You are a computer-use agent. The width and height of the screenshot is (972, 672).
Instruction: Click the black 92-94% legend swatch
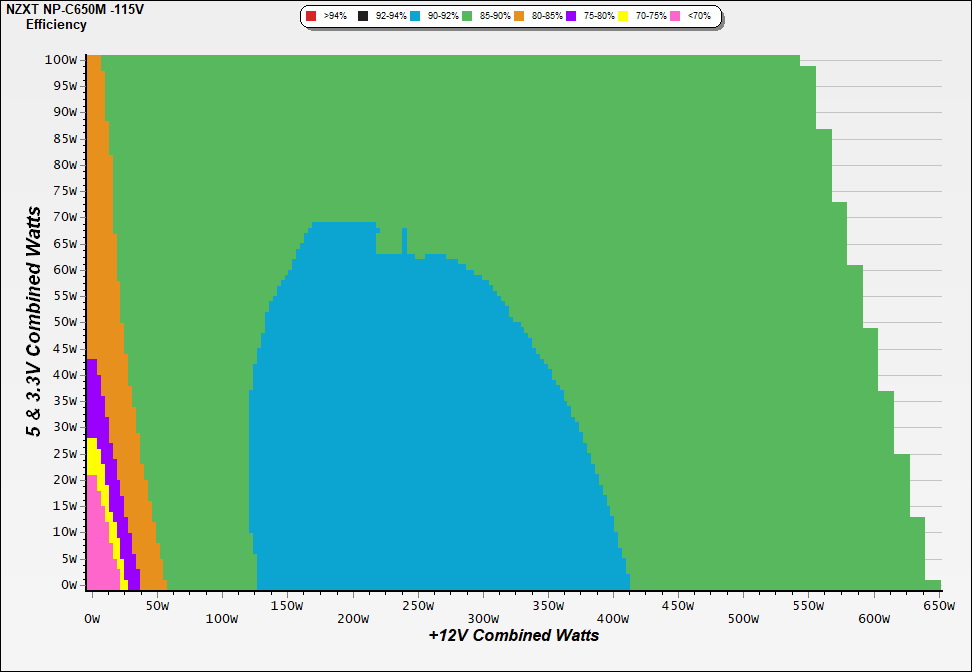pyautogui.click(x=362, y=17)
